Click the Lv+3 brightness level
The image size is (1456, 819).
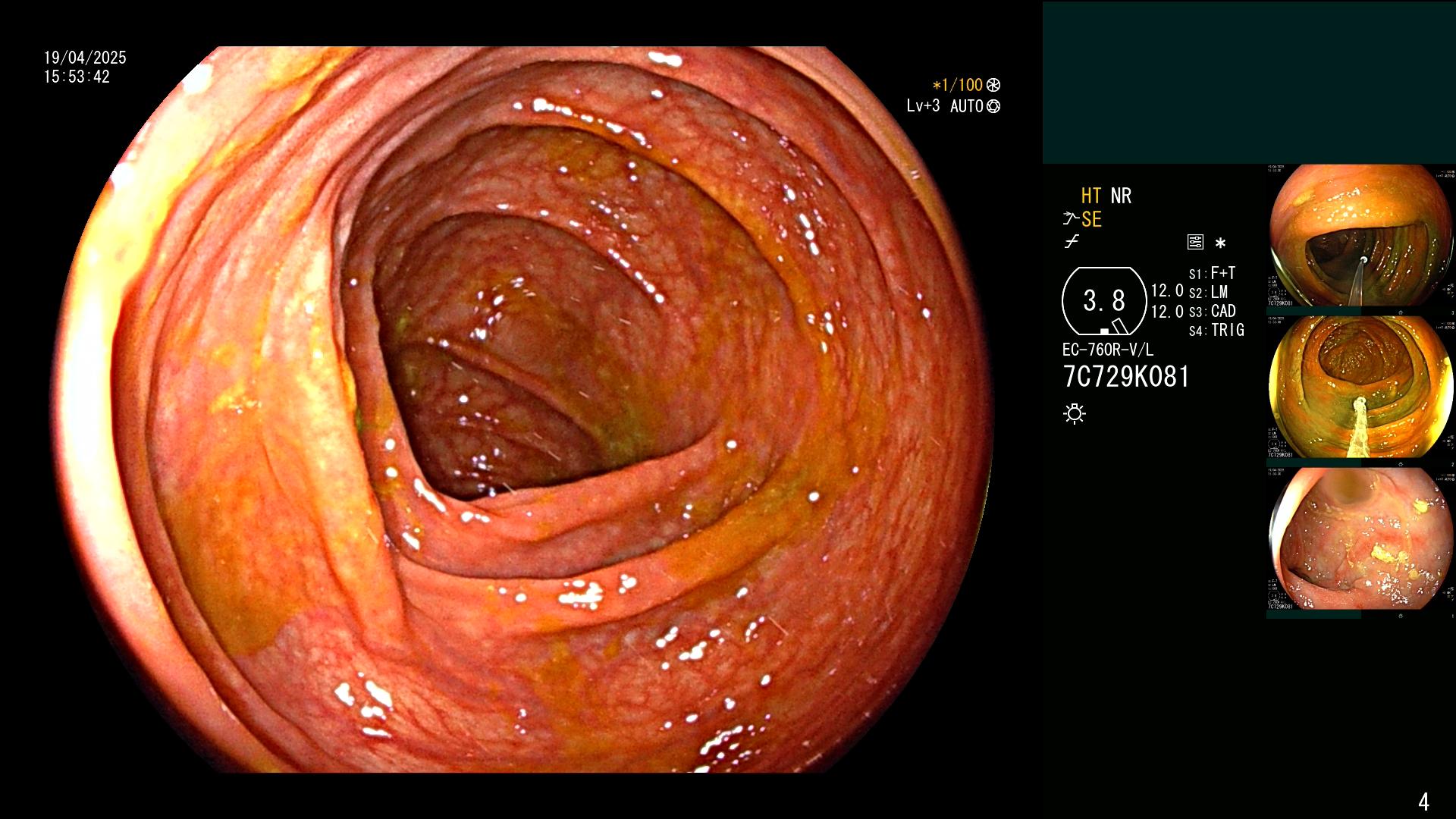pyautogui.click(x=923, y=105)
